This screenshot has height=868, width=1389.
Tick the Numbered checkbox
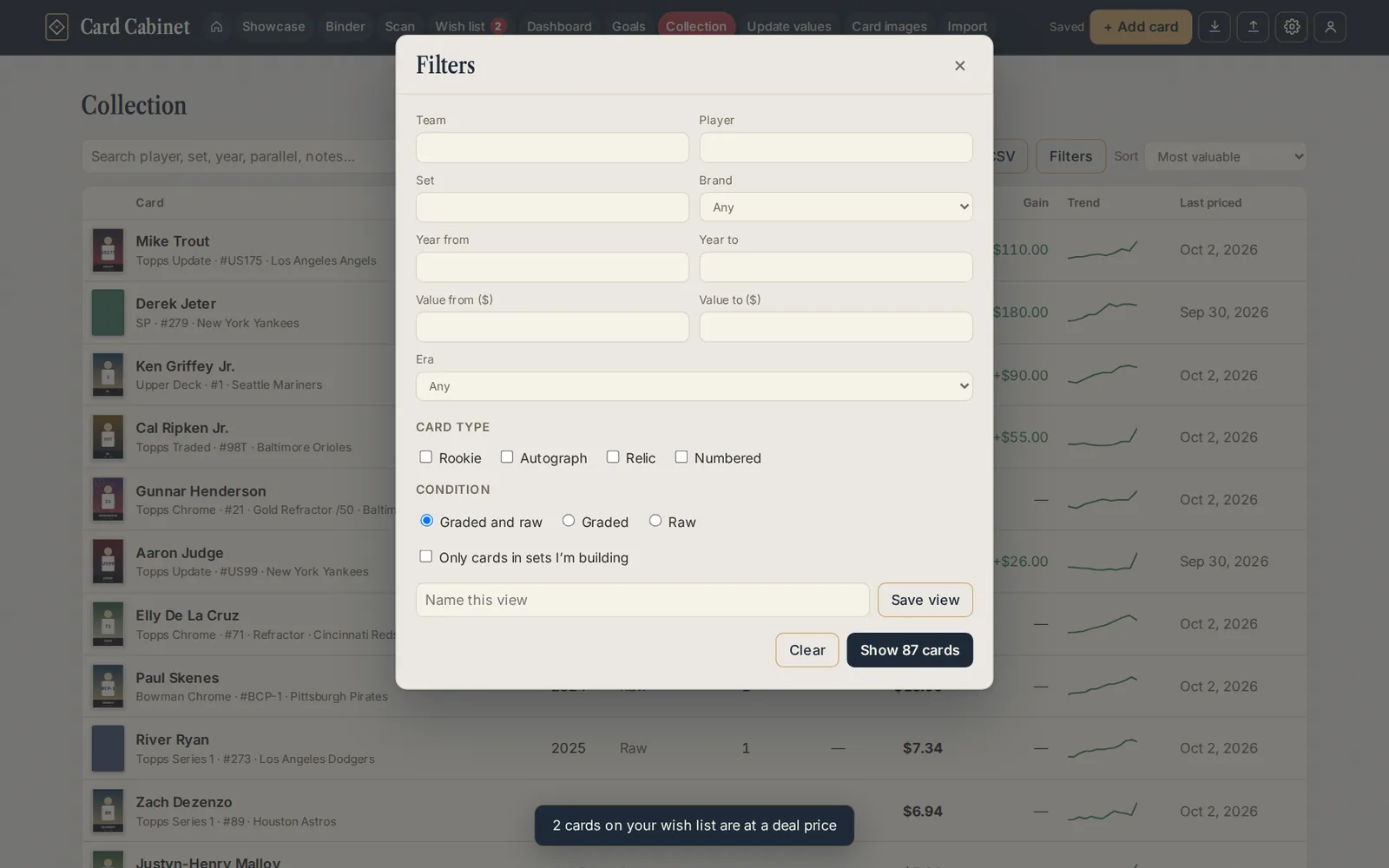point(681,457)
